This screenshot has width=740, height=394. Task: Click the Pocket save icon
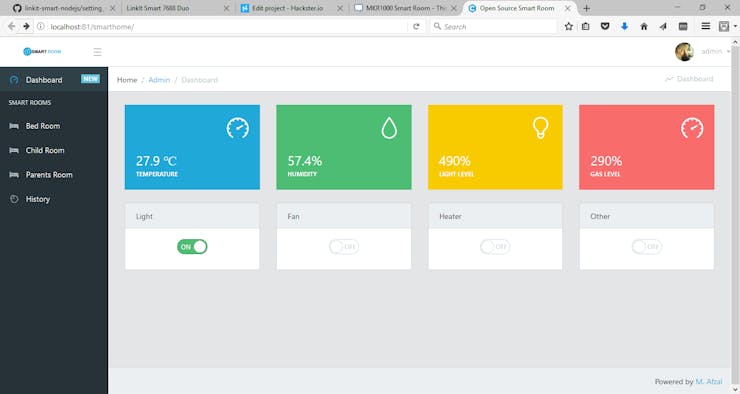(x=605, y=26)
